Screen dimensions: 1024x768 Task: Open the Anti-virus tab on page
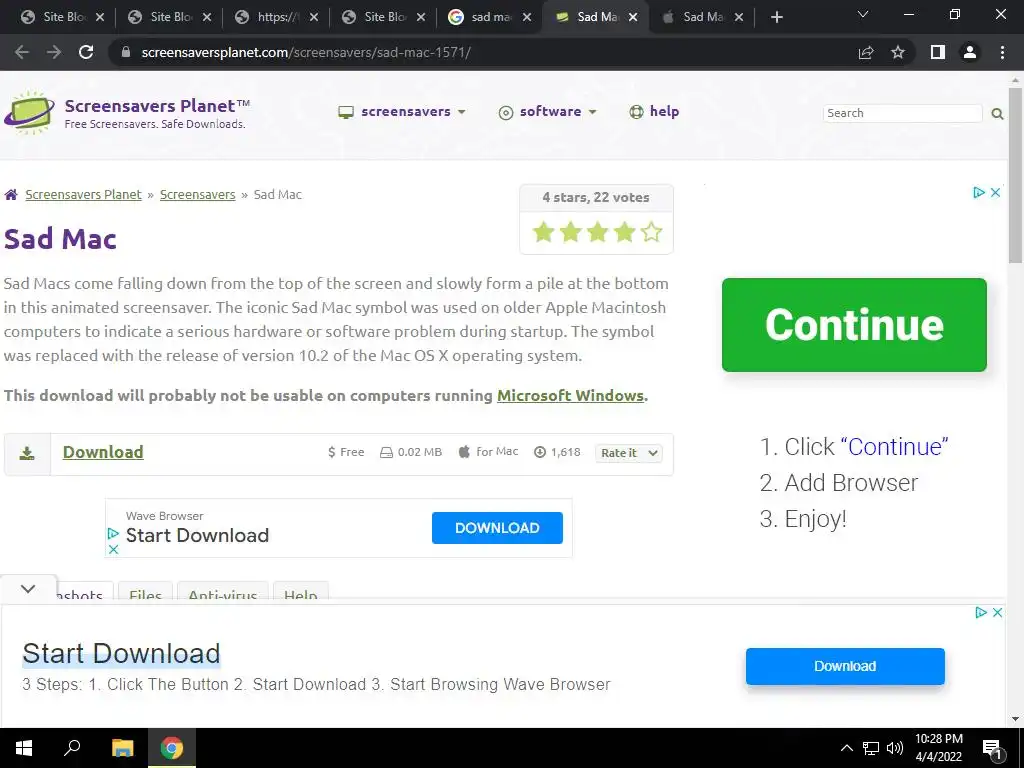click(x=223, y=590)
